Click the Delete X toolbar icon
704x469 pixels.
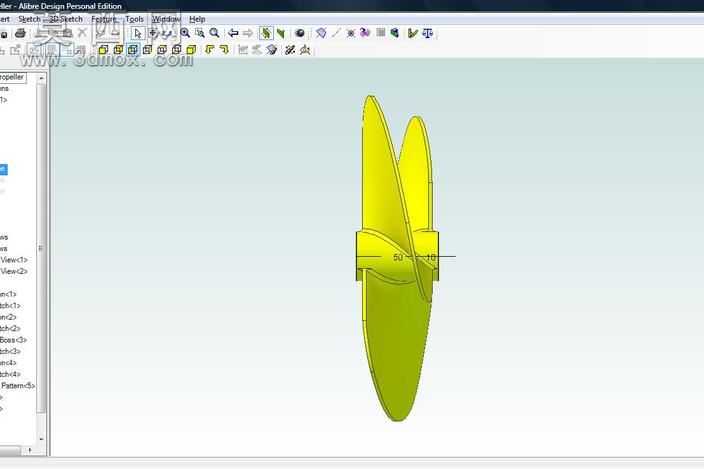82,33
